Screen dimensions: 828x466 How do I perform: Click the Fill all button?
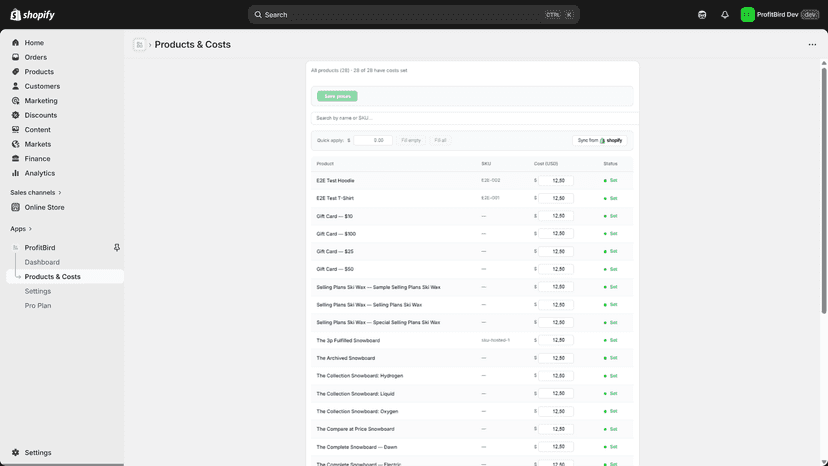[440, 140]
